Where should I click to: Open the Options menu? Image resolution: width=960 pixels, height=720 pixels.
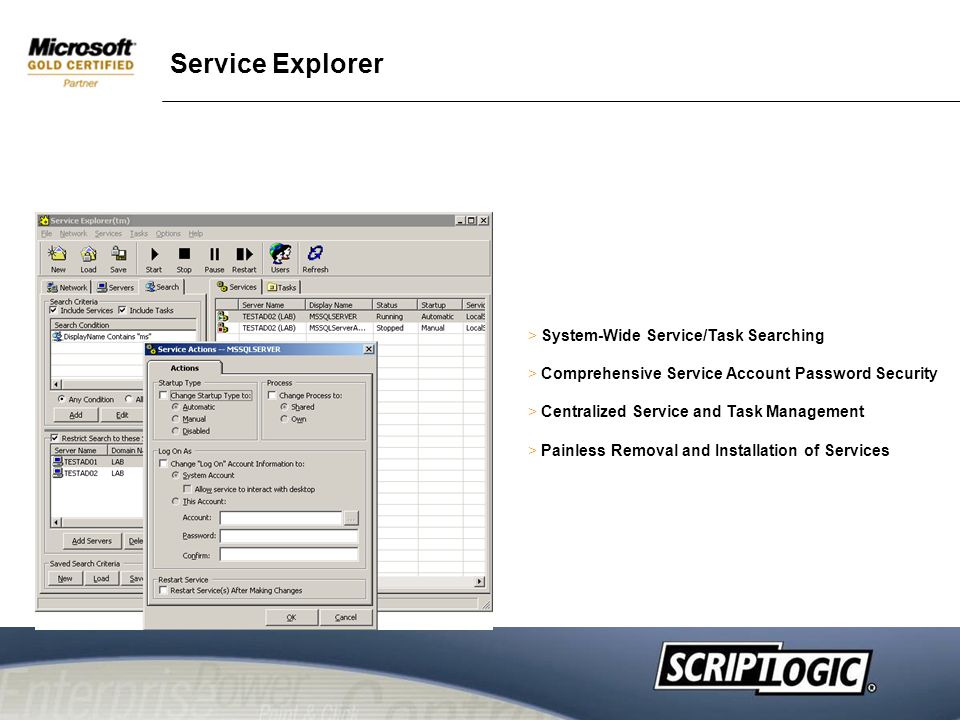click(168, 233)
